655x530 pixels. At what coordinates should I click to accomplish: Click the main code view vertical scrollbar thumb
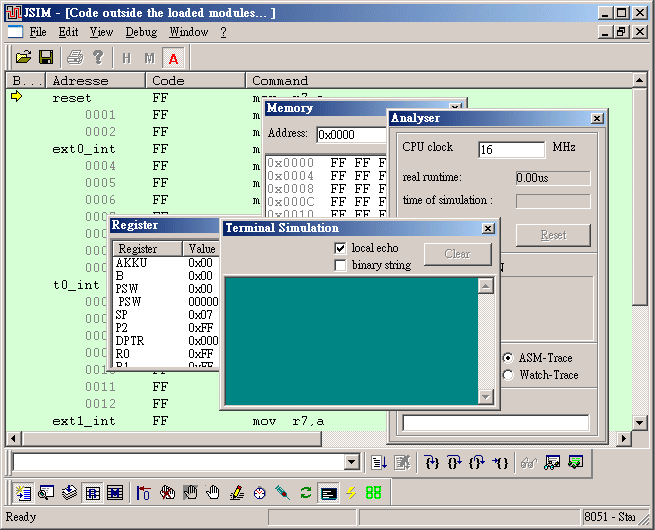[x=640, y=197]
